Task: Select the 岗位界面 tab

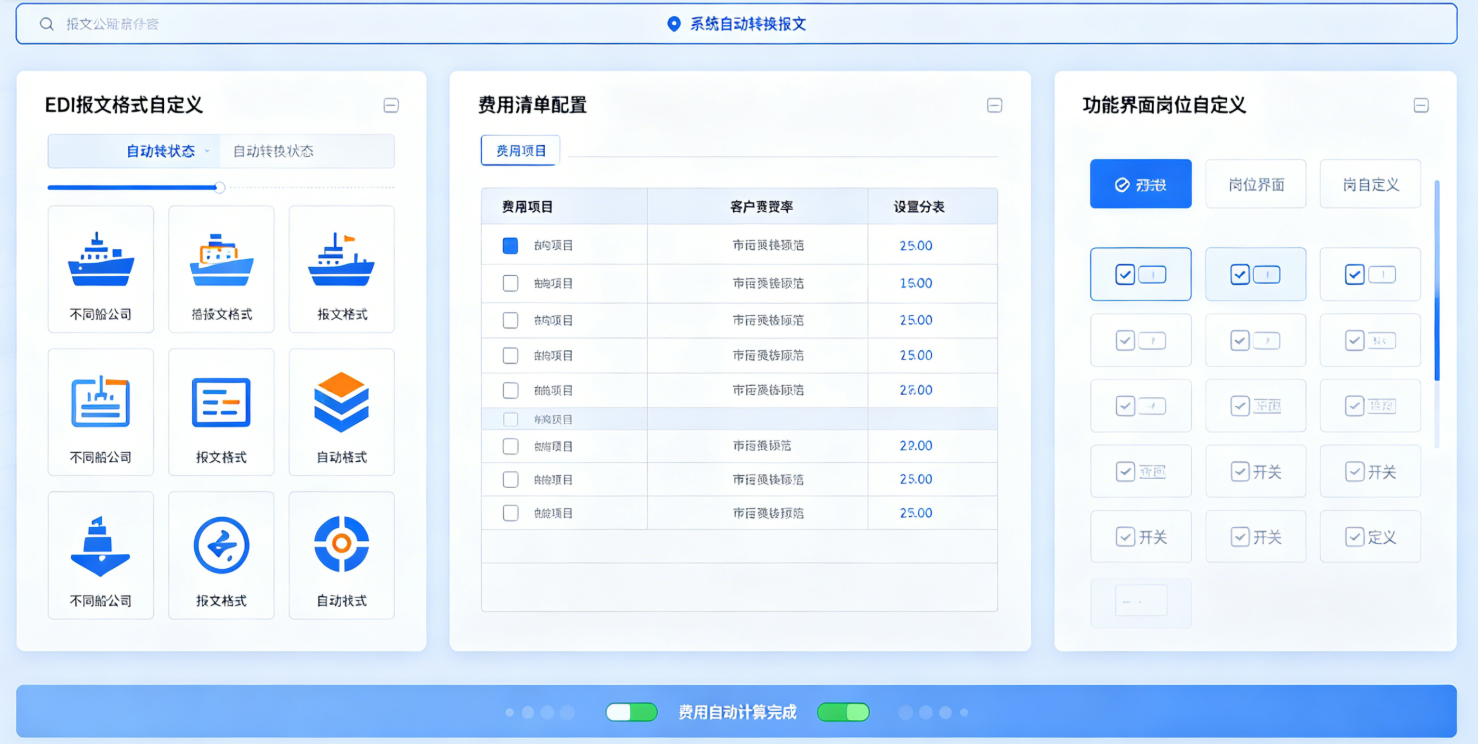Action: (x=1255, y=183)
